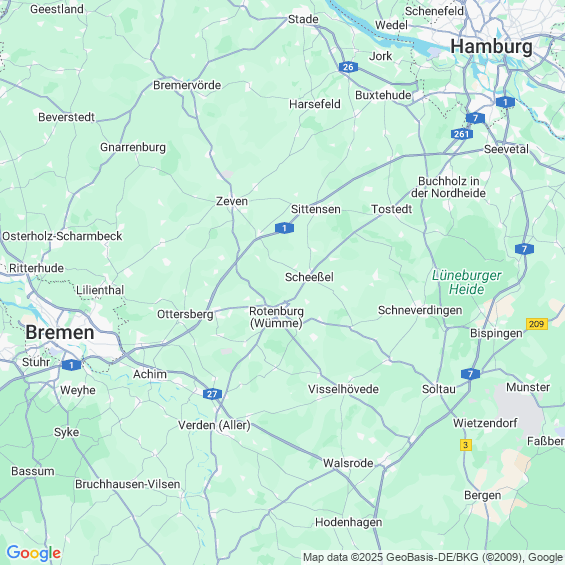This screenshot has height=565, width=565.
Task: Click the yellow 209 road shield
Action: 537,324
